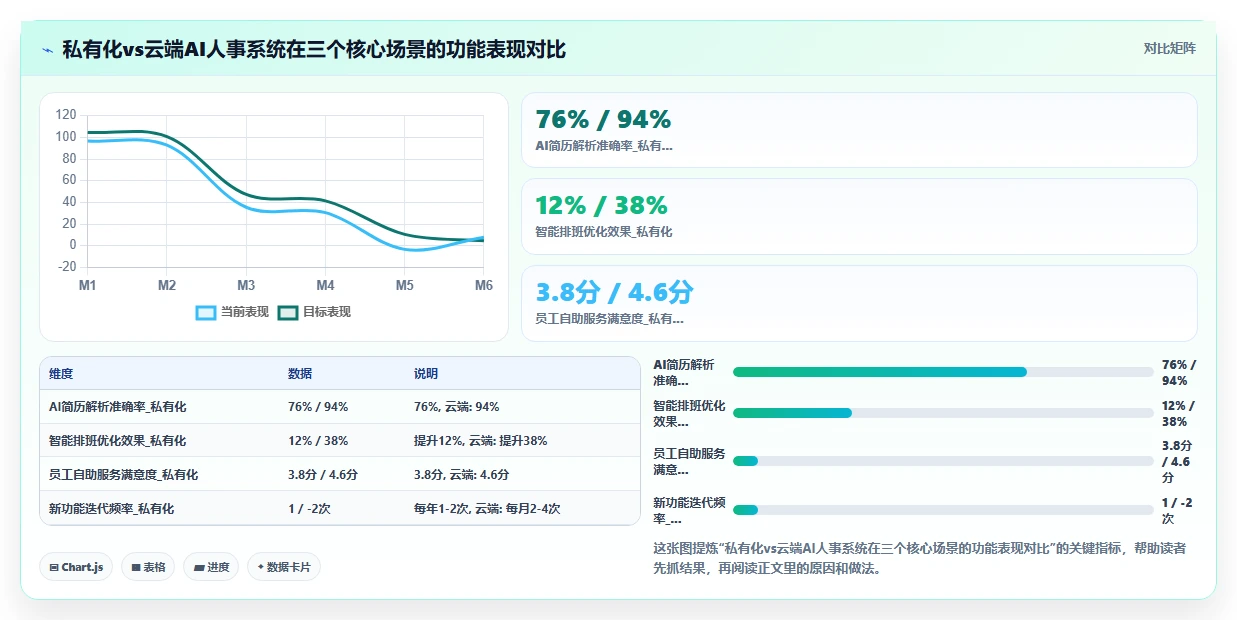Viewport: 1237px width, 620px height.
Task: Select the 3.8分 / 4.6分 data card
Action: coord(859,303)
